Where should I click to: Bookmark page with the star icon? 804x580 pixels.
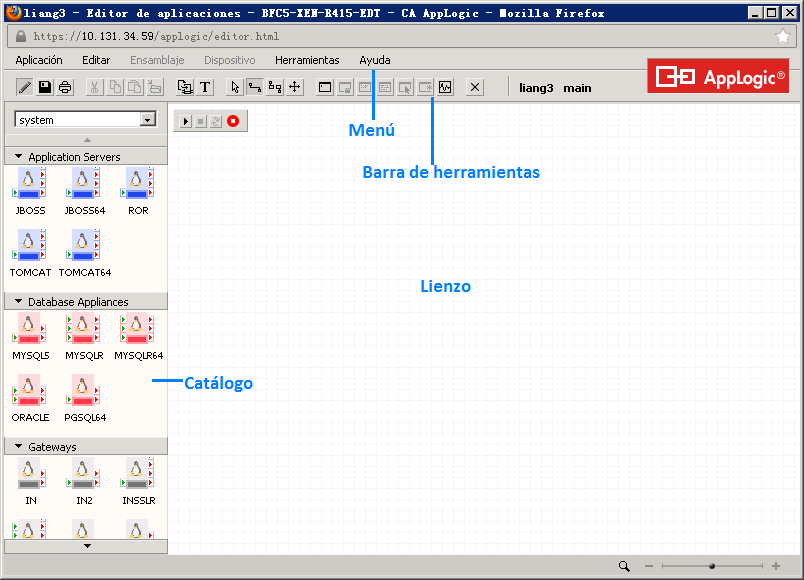[782, 36]
